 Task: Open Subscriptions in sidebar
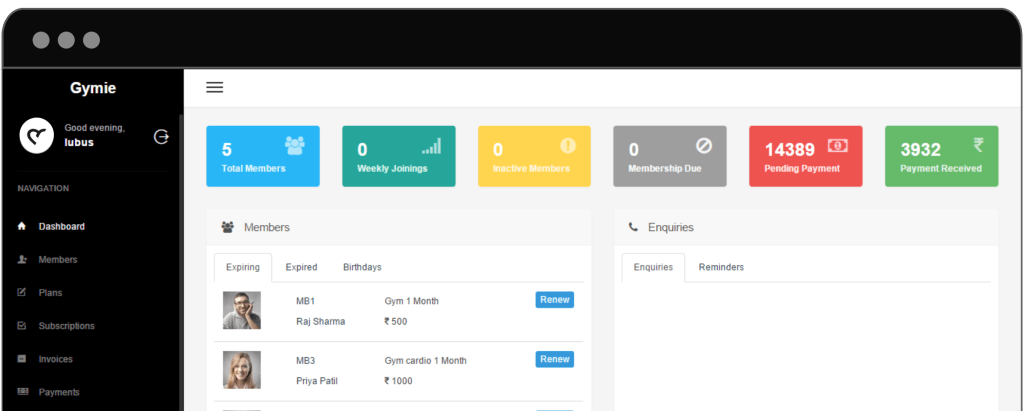pyautogui.click(x=67, y=326)
